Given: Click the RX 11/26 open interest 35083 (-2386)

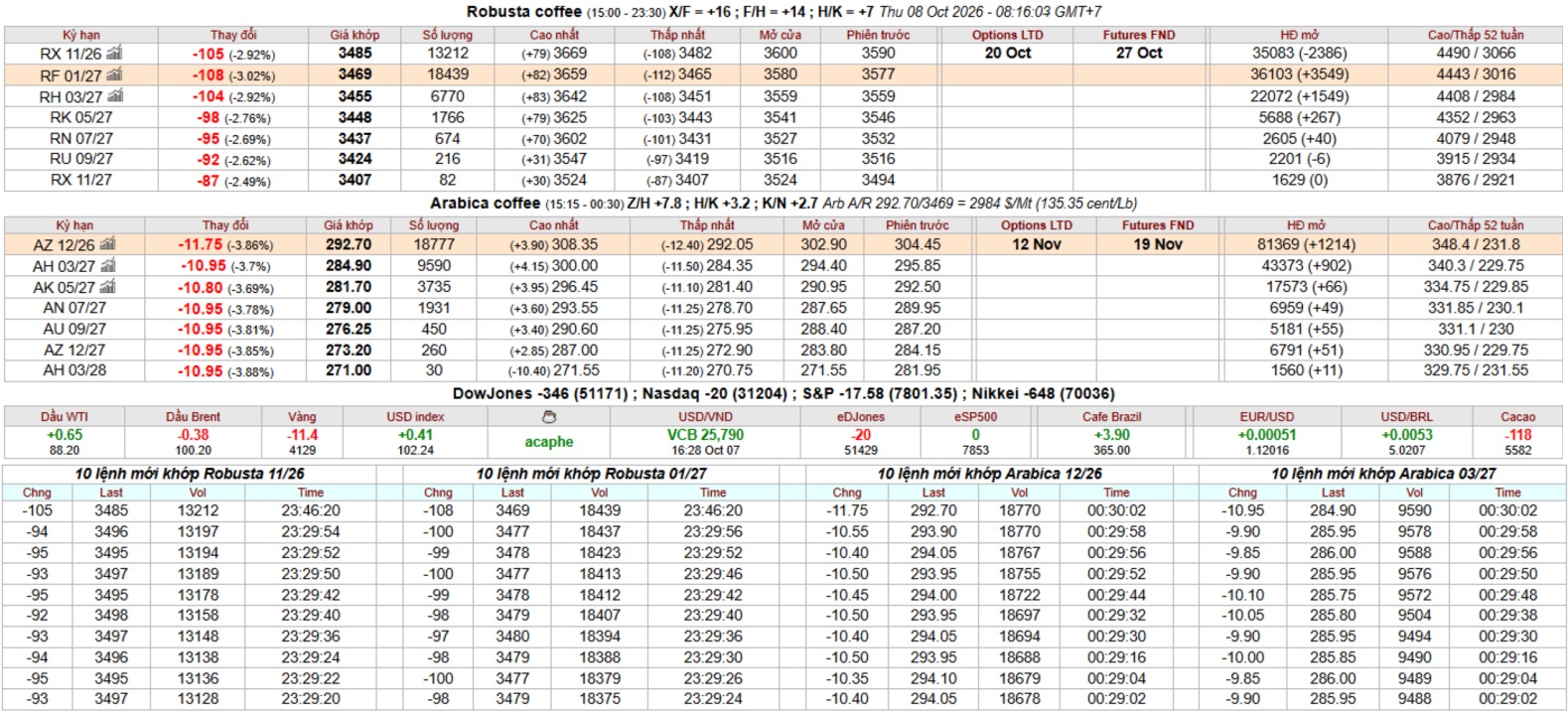Looking at the screenshot, I should [1300, 53].
